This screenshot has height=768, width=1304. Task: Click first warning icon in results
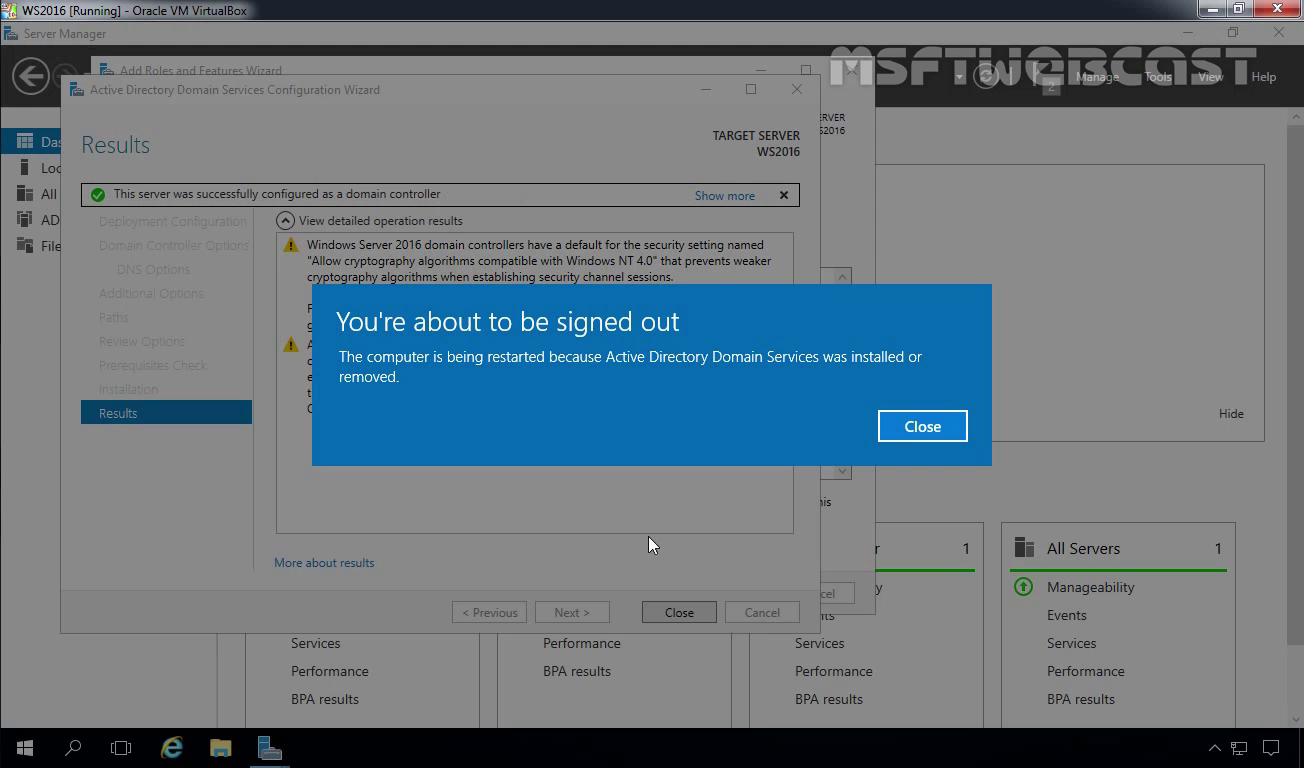pyautogui.click(x=291, y=245)
